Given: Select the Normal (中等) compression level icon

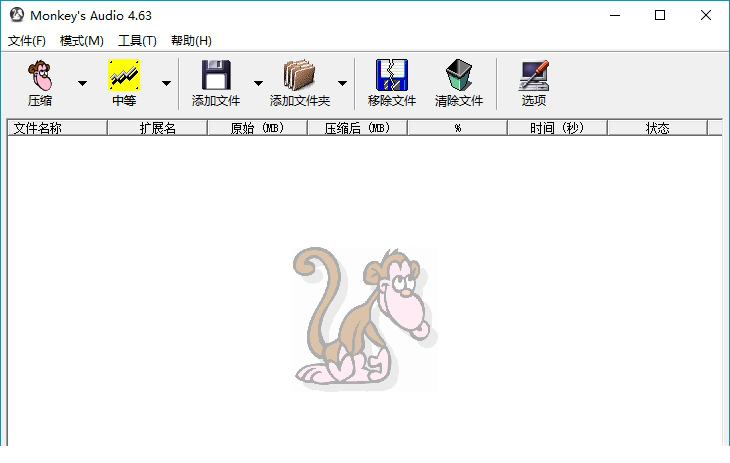Looking at the screenshot, I should coord(124,76).
